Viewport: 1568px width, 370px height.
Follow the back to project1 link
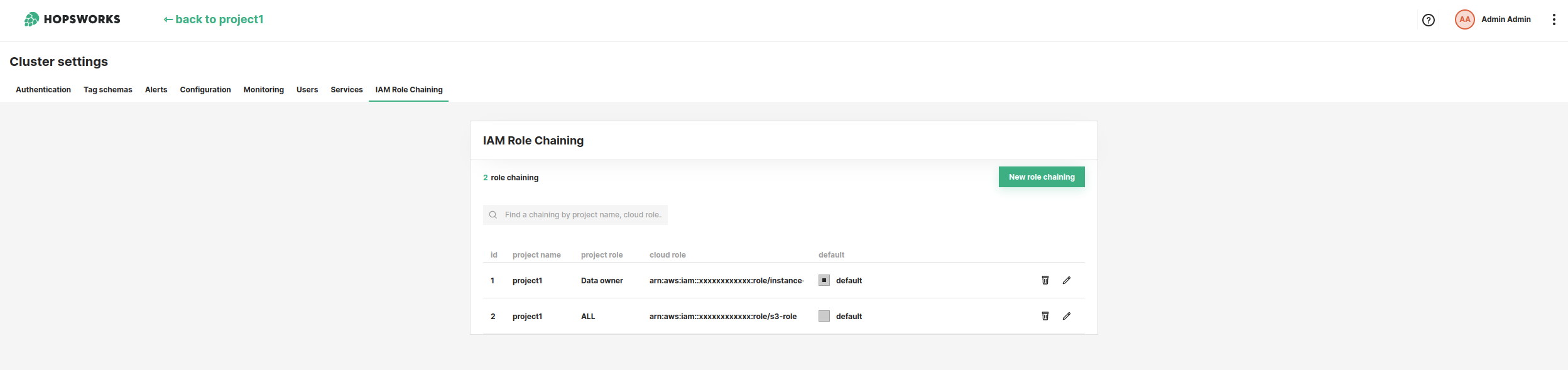[214, 19]
